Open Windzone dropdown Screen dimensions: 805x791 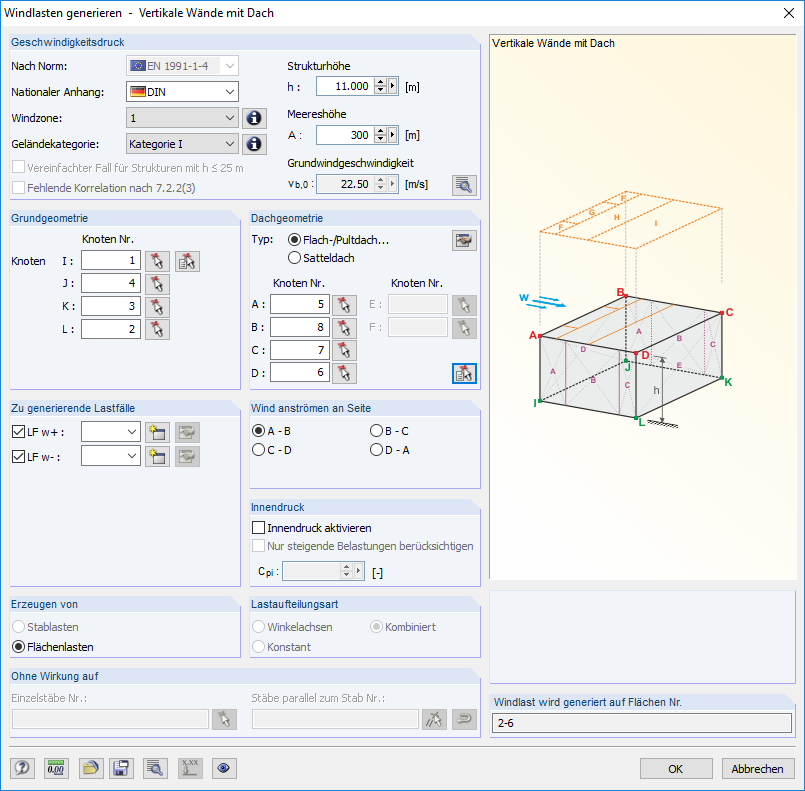182,118
